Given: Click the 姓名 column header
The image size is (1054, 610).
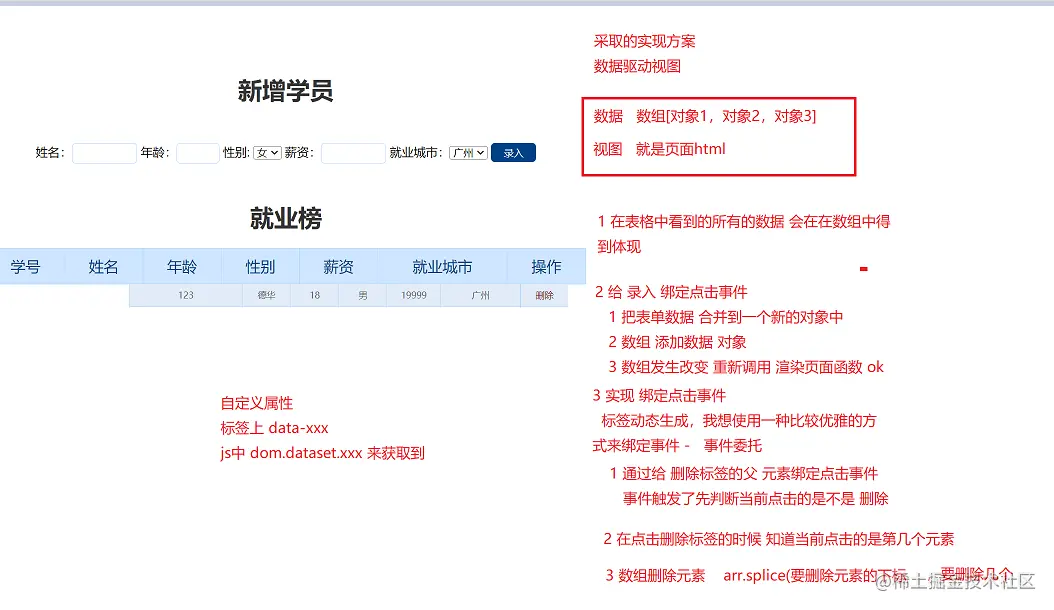Looking at the screenshot, I should tap(104, 267).
